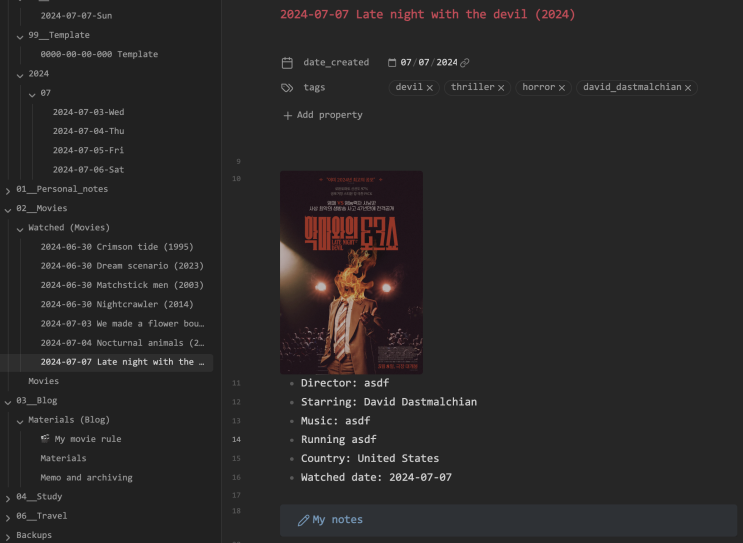Open the Materials note in Blog
This screenshot has height=543, width=743.
pyautogui.click(x=63, y=458)
